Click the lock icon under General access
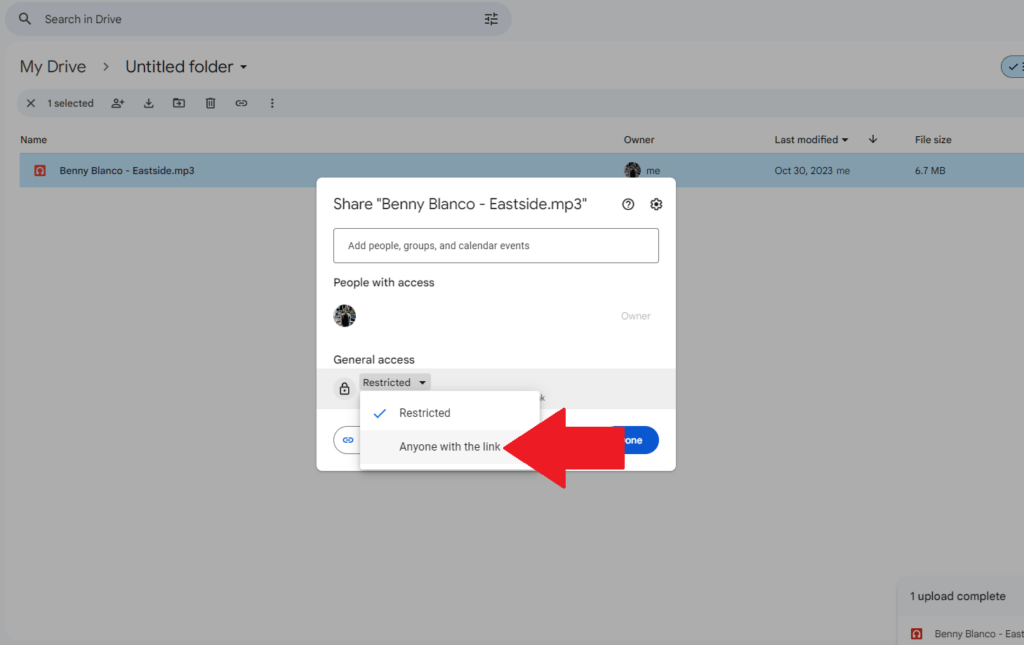The width and height of the screenshot is (1024, 645). coord(344,389)
